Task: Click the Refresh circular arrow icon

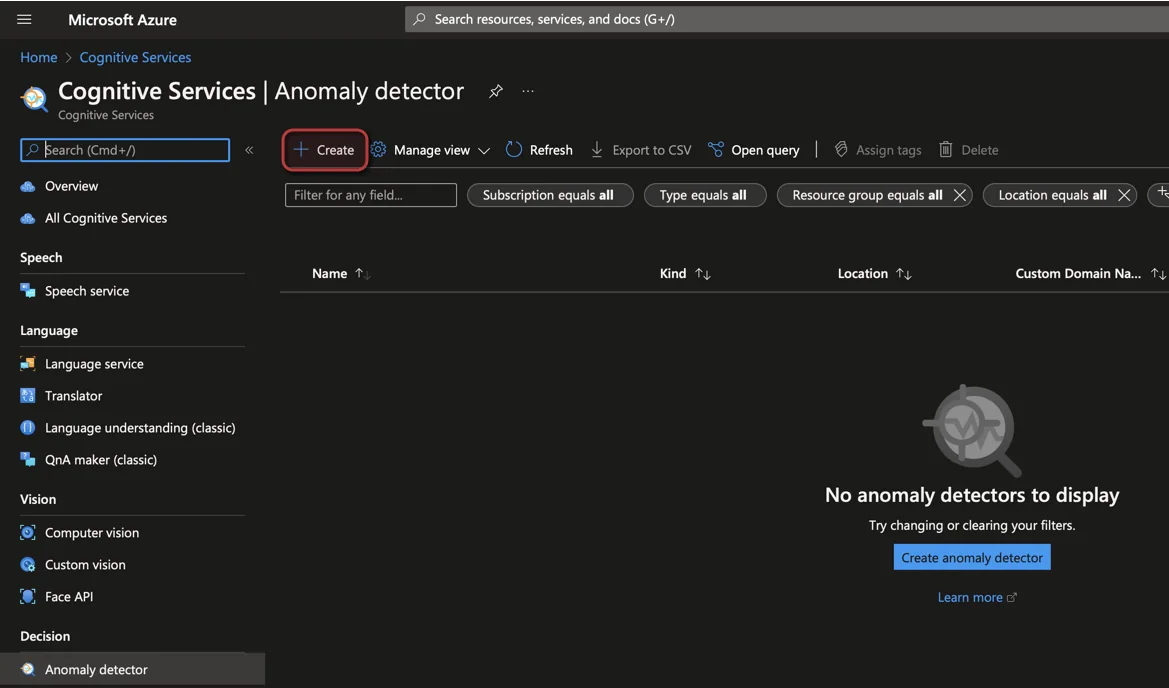Action: coord(514,150)
